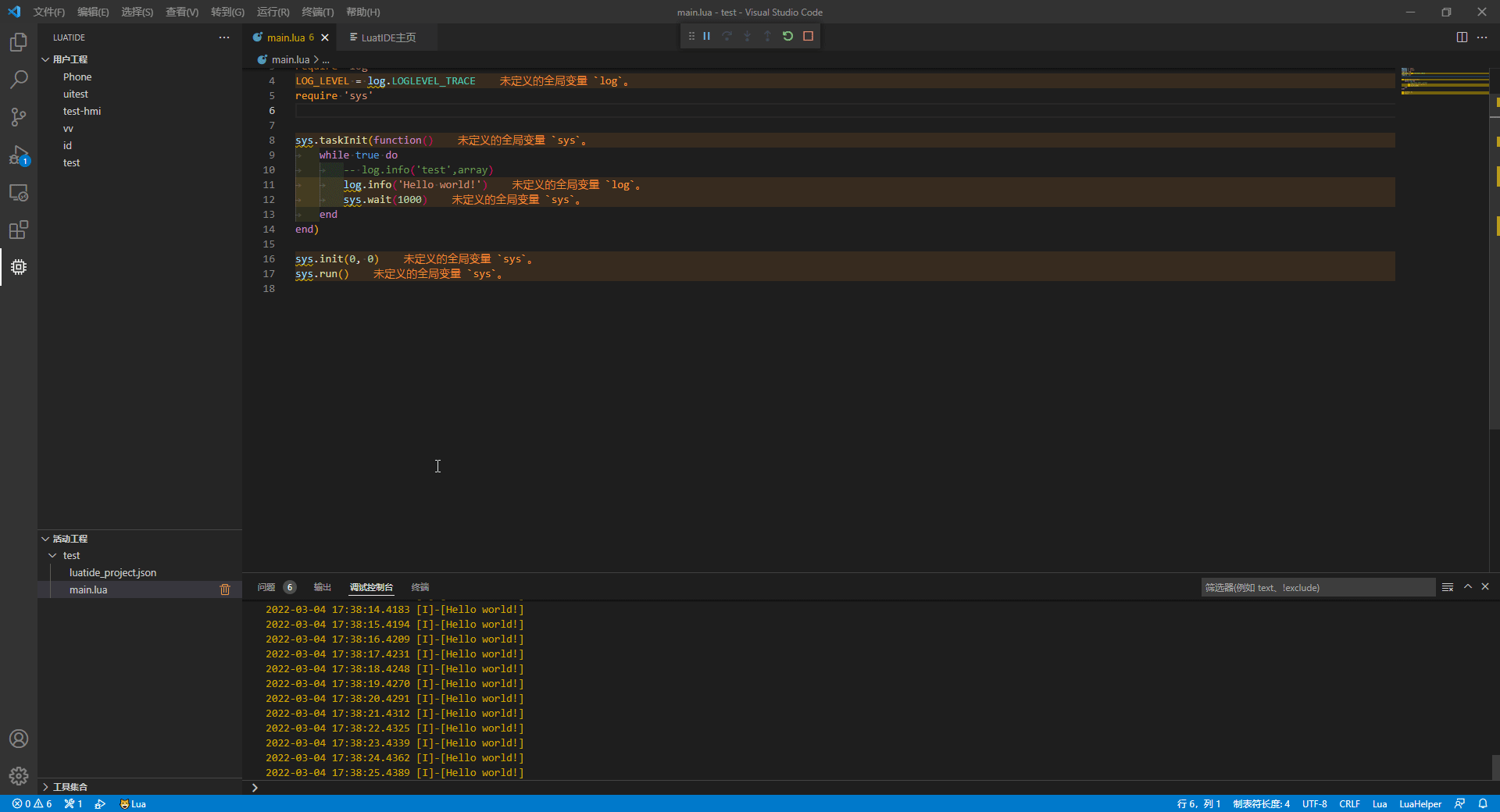This screenshot has width=1500, height=812.
Task: Switch to the 调试控制台 panel tab
Action: click(371, 587)
